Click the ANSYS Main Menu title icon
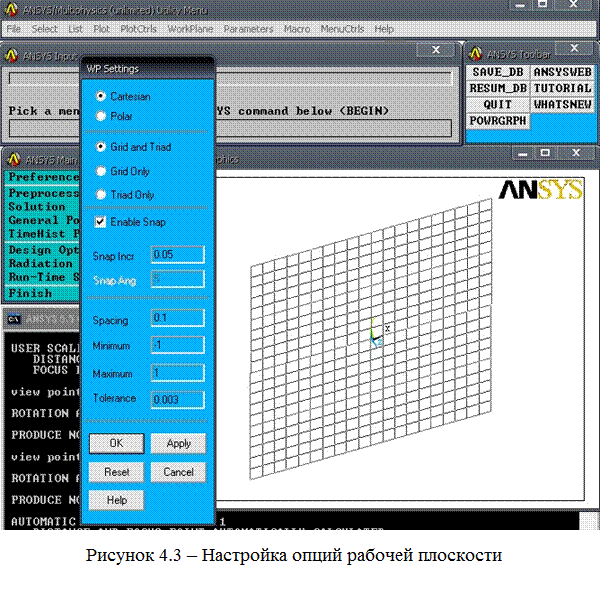The width and height of the screenshot is (600, 590). tap(14, 159)
